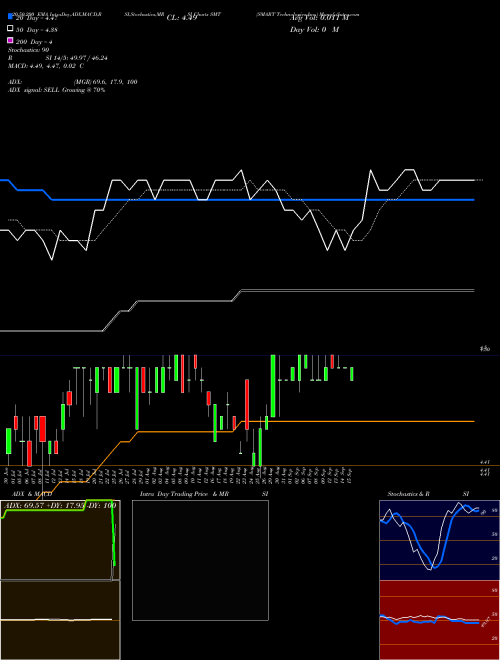The width and height of the screenshot is (500, 660).
Task: Select the '20 Day = 4.47' legend text
Action: [36, 18]
